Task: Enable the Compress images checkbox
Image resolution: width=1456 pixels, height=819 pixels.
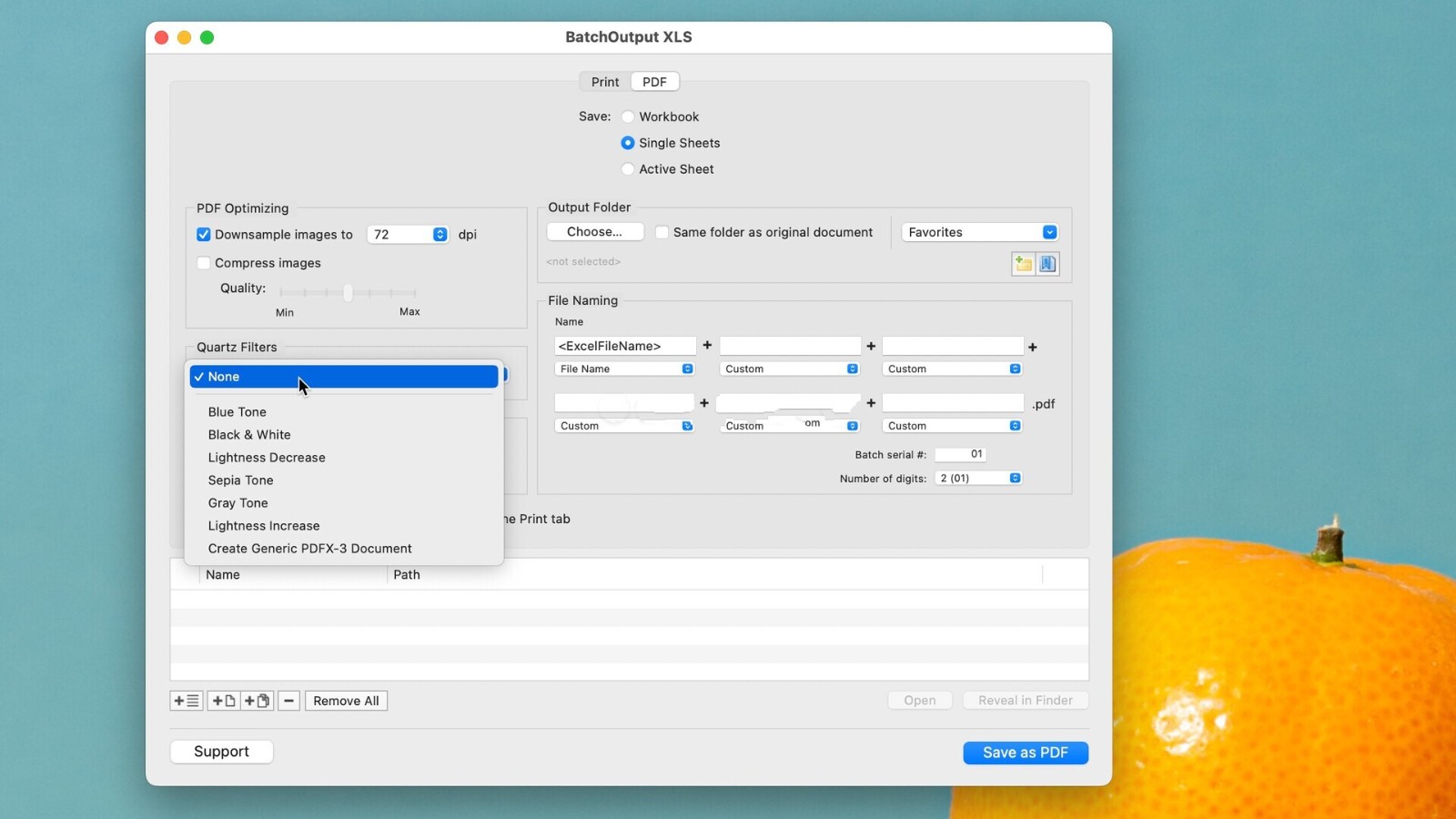Action: tap(204, 263)
